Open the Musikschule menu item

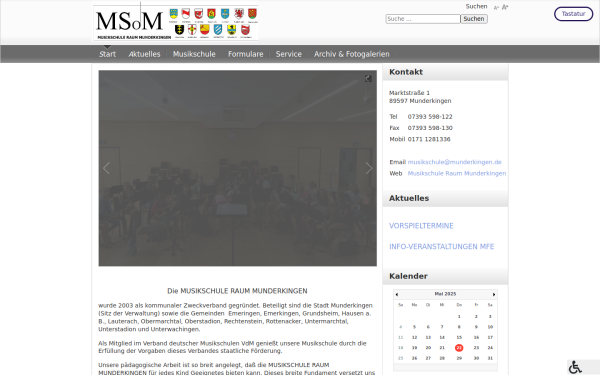pos(194,54)
